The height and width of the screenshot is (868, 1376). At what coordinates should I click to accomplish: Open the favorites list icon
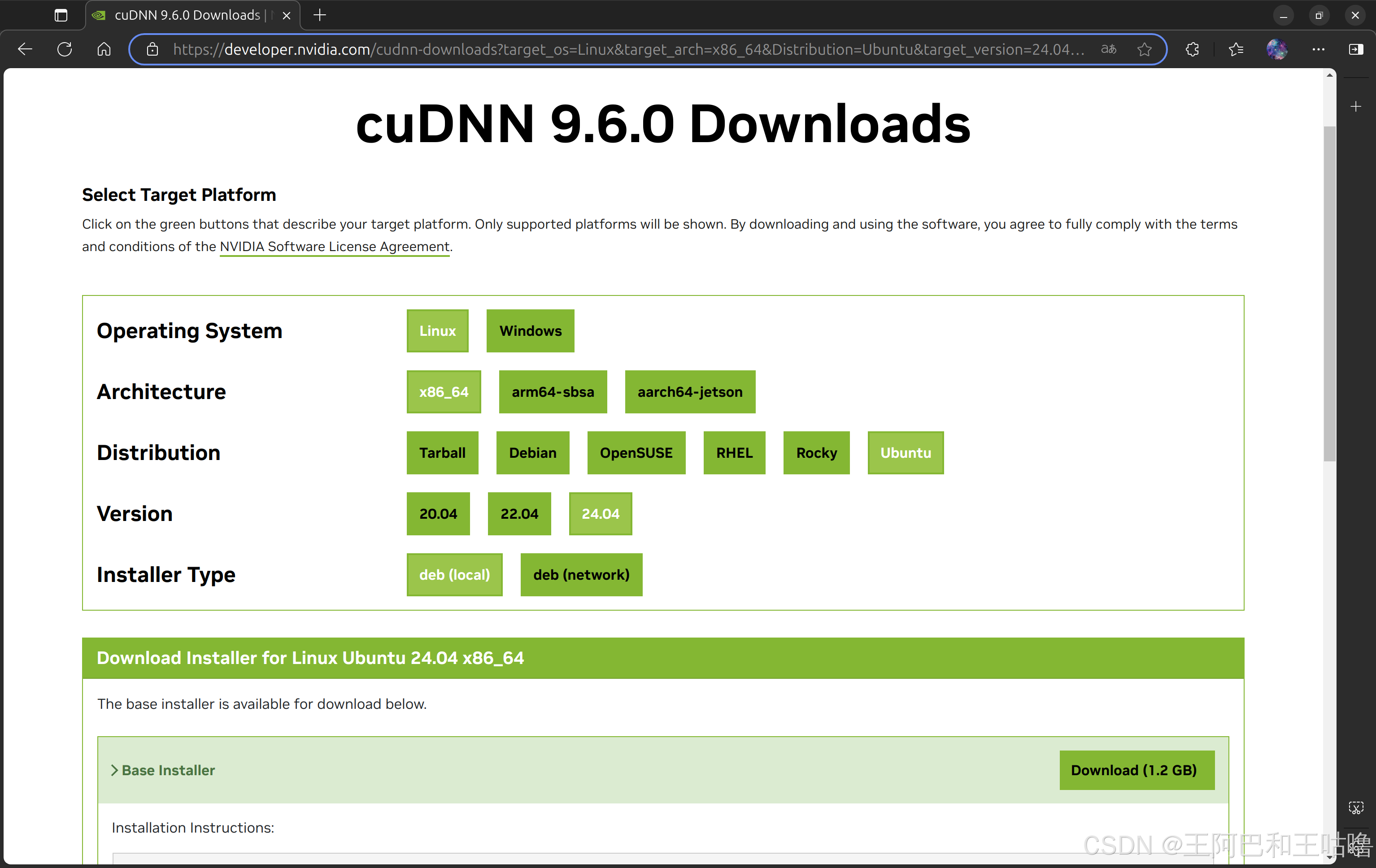pos(1236,50)
